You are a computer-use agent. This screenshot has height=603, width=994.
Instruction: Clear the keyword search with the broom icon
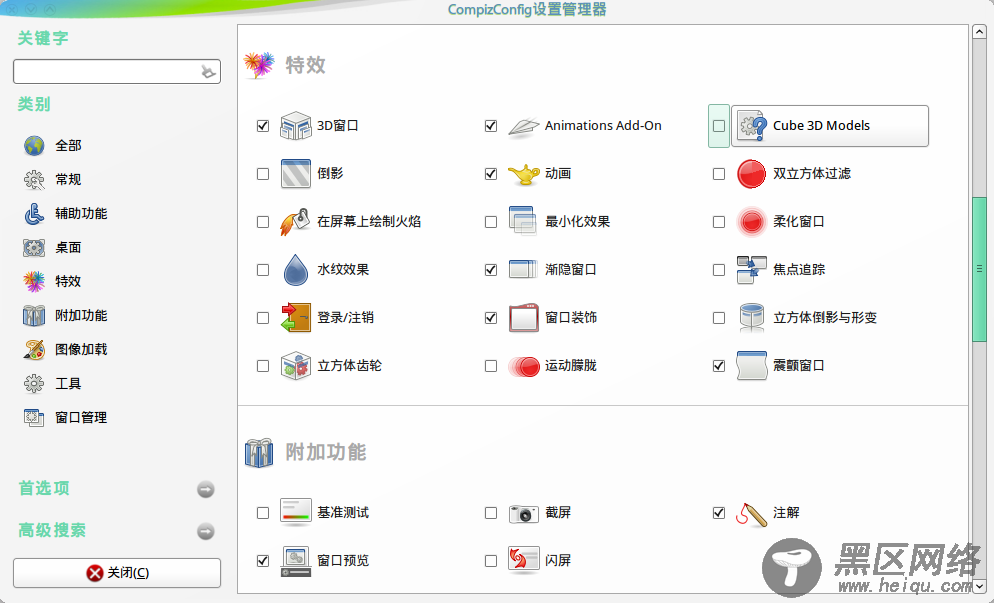(x=208, y=72)
